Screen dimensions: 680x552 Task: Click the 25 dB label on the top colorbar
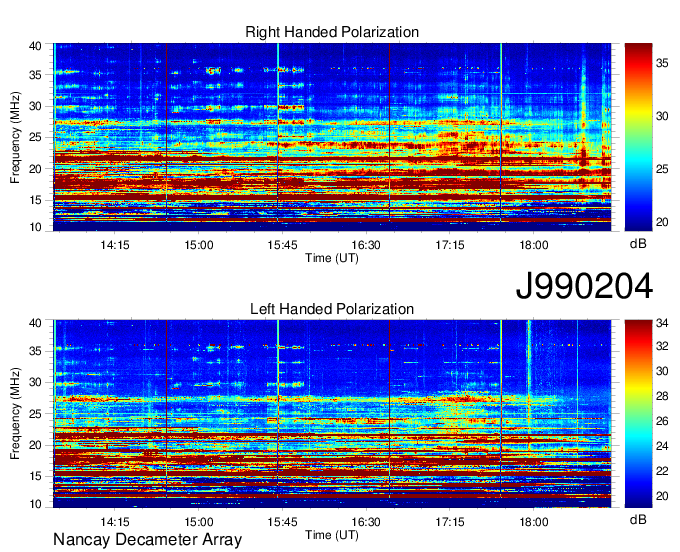tap(662, 169)
